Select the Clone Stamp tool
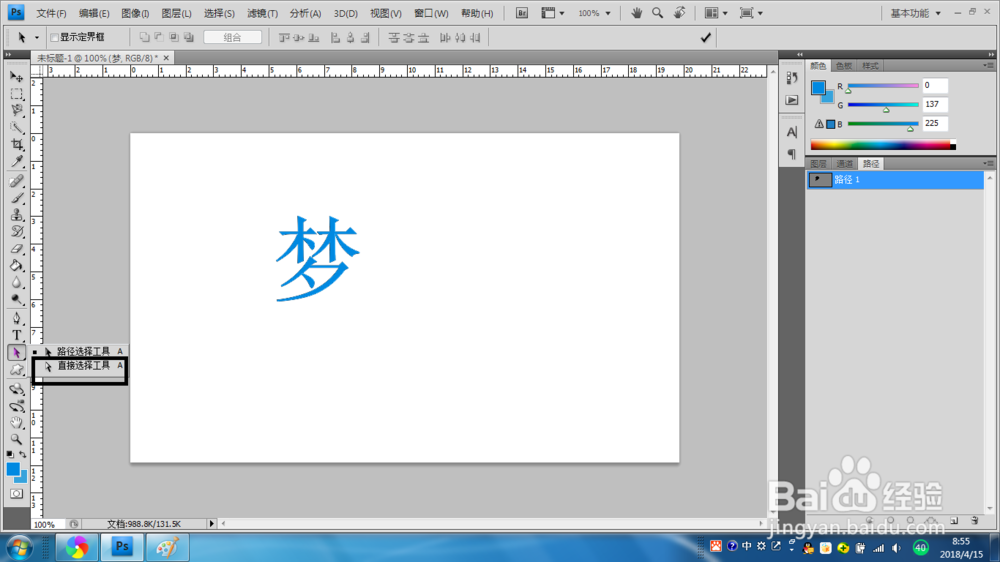 tap(17, 215)
